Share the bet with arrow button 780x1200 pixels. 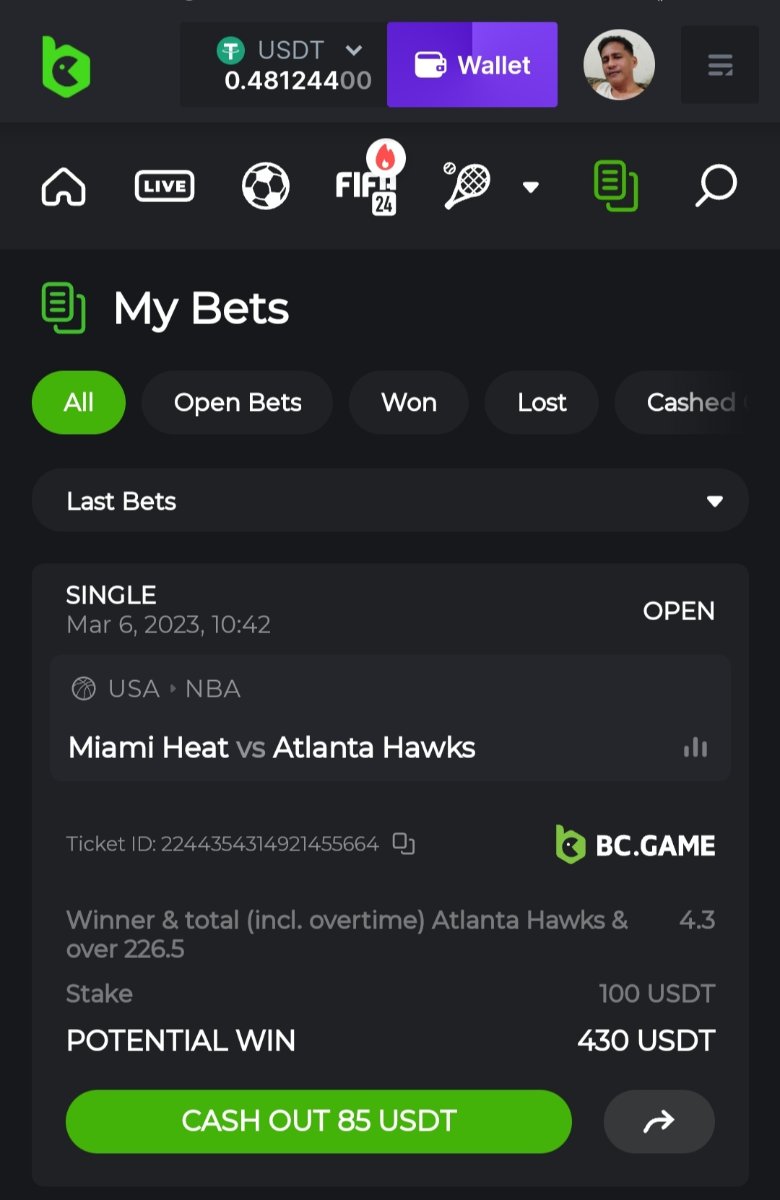[659, 1122]
